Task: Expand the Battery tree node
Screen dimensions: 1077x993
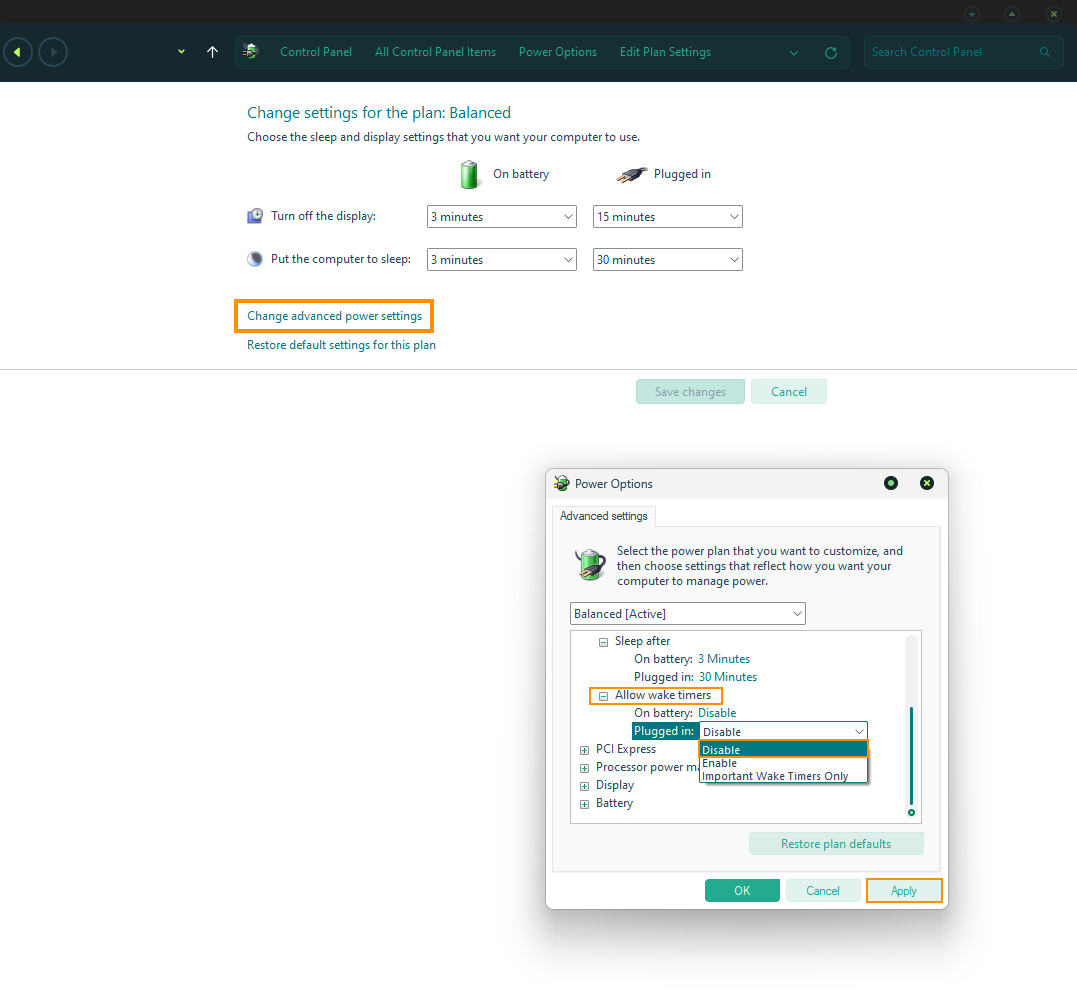Action: pyautogui.click(x=585, y=804)
